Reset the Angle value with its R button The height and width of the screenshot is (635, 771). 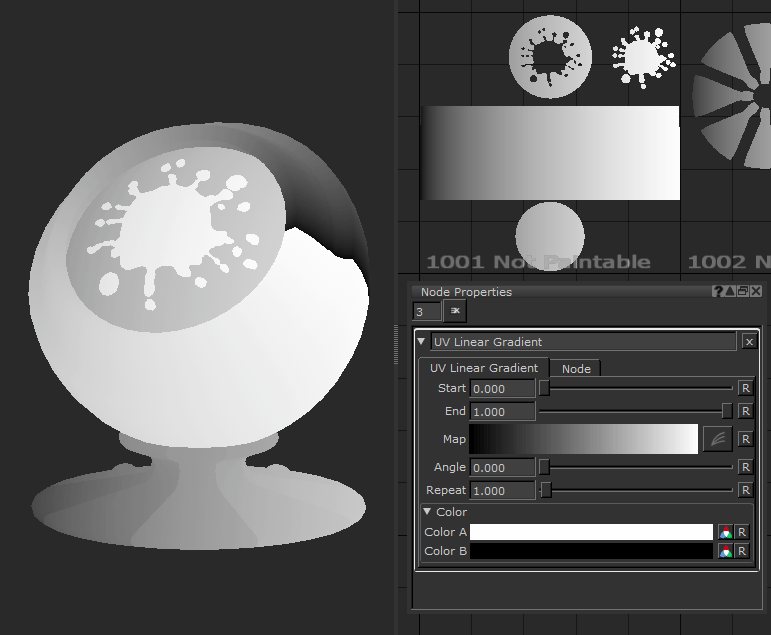pyautogui.click(x=744, y=467)
